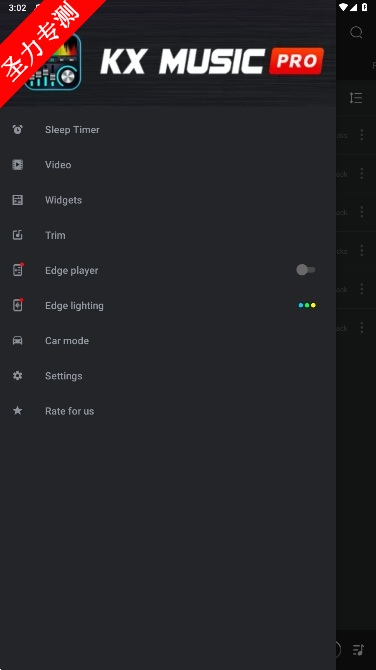376x670 pixels.
Task: Tap the playlist queue icon at the bottom
Action: 358,650
